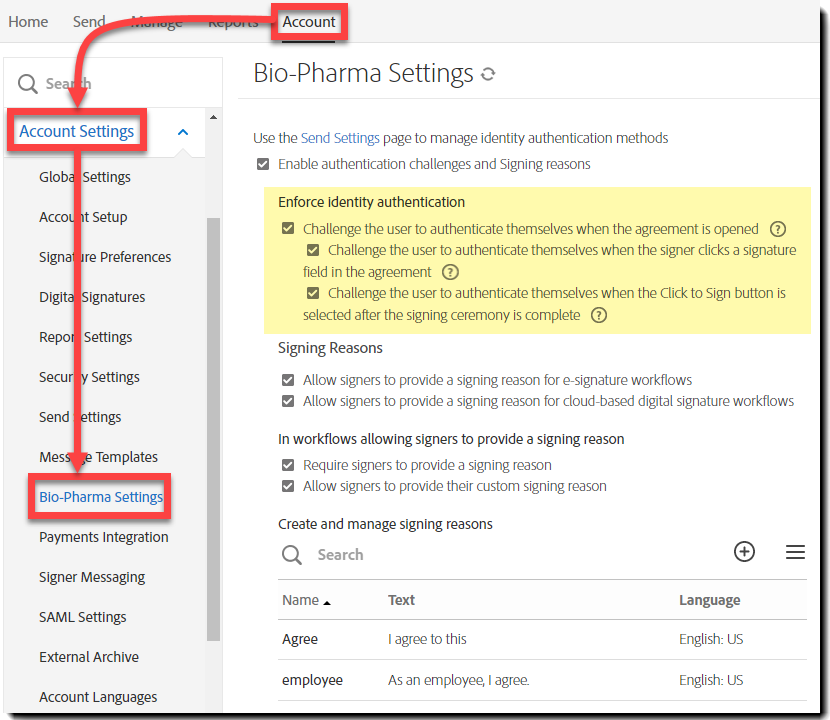This screenshot has width=830, height=720.
Task: Select SAML Settings in the sidebar
Action: (83, 617)
